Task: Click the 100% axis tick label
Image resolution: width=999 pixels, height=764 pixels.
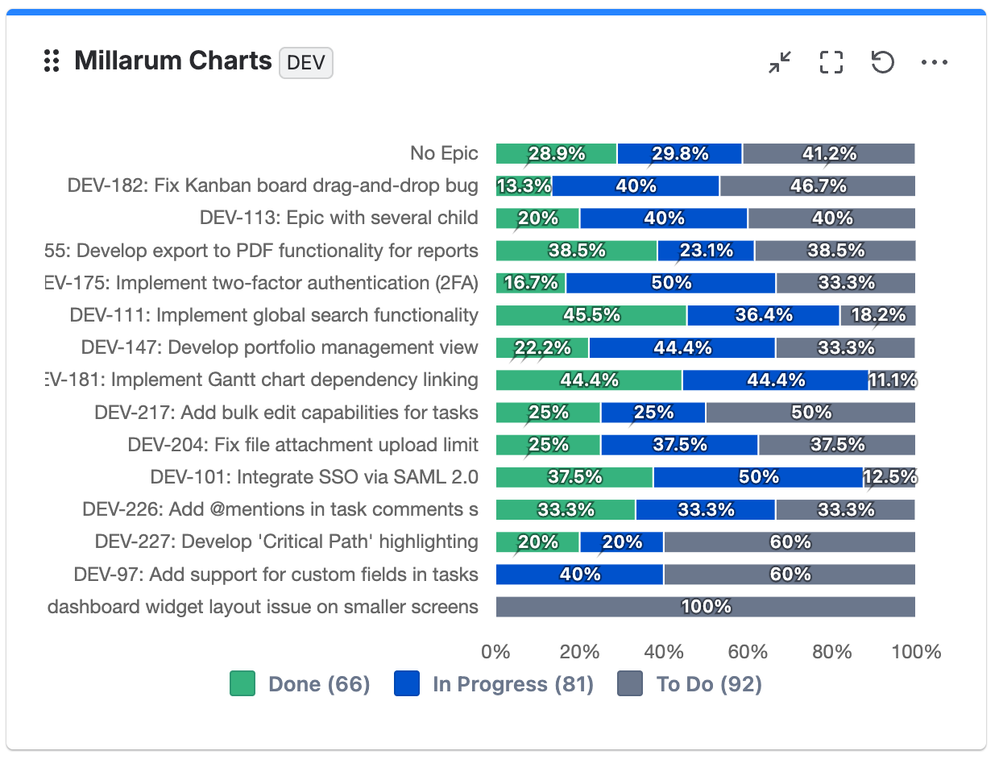Action: coord(916,652)
